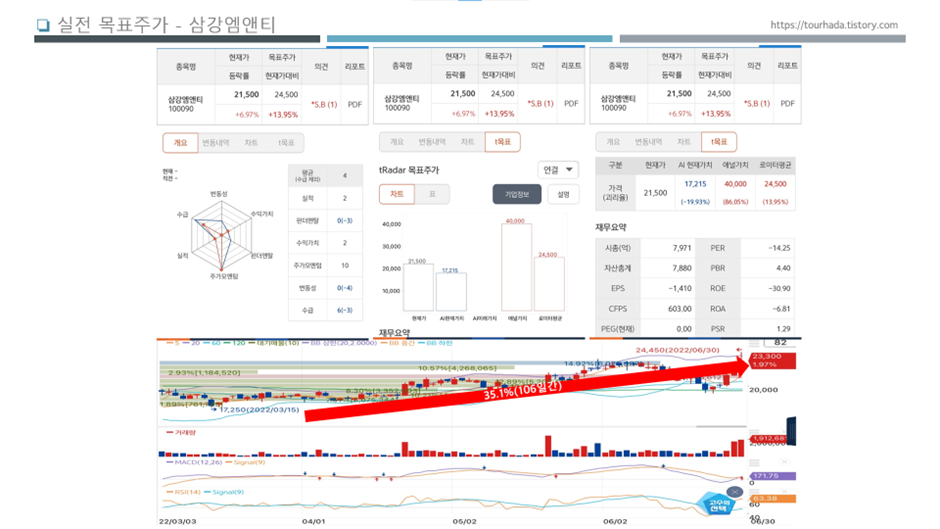Click the purple 171.75 MACD value tag
The width and height of the screenshot is (940, 529).
[x=772, y=476]
